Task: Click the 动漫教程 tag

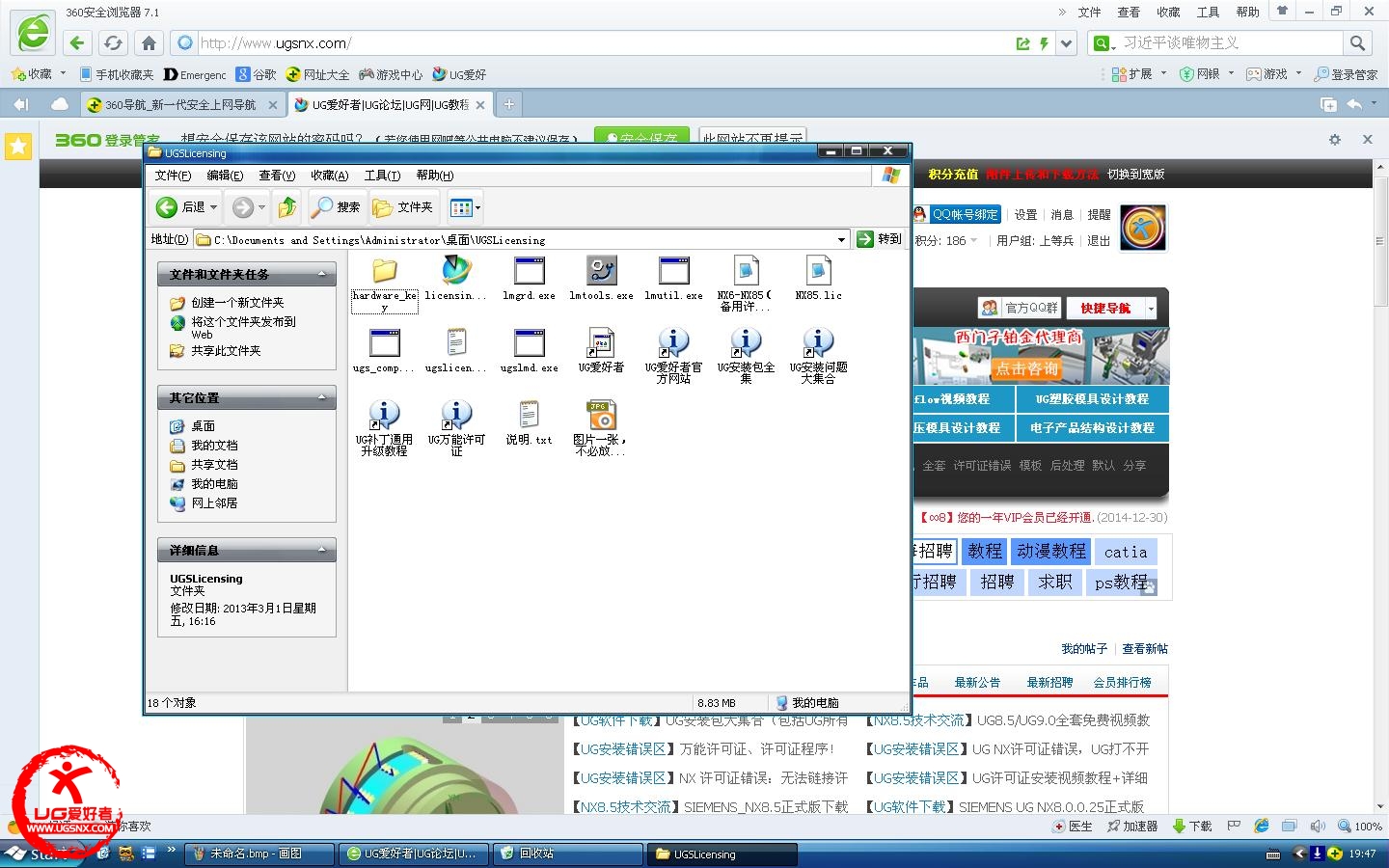Action: point(1051,552)
